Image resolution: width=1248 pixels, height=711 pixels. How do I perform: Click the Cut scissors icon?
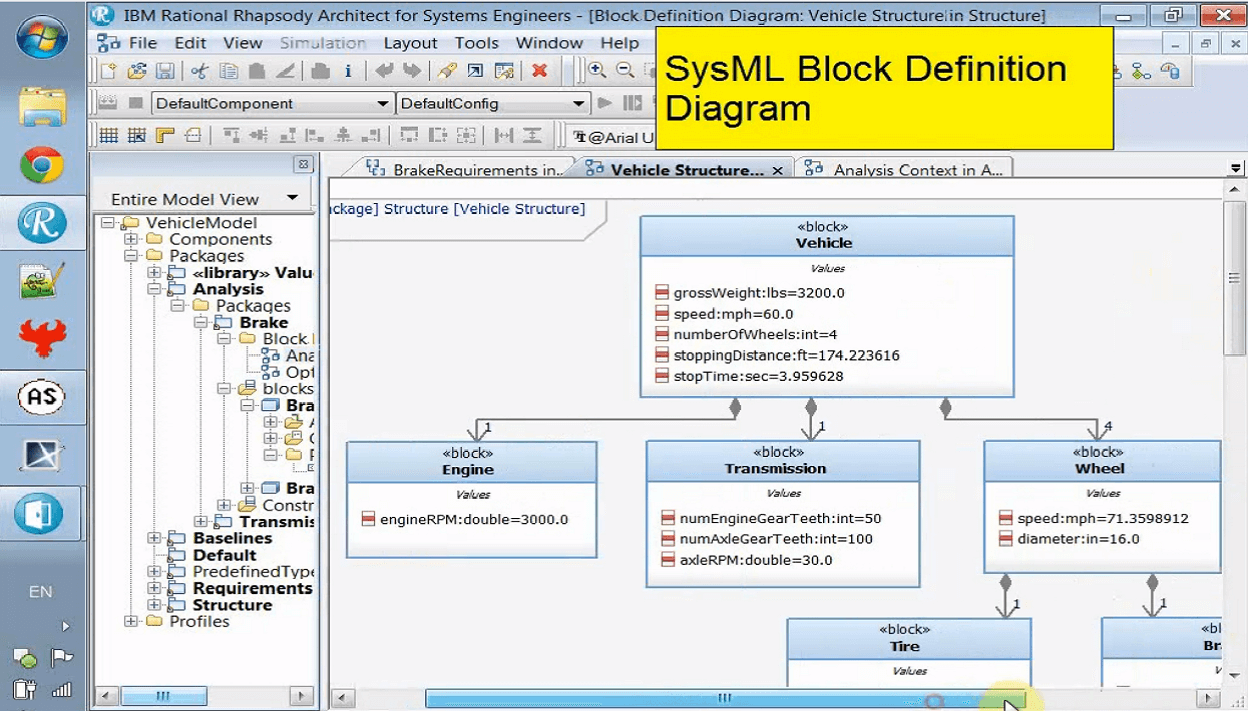(199, 71)
